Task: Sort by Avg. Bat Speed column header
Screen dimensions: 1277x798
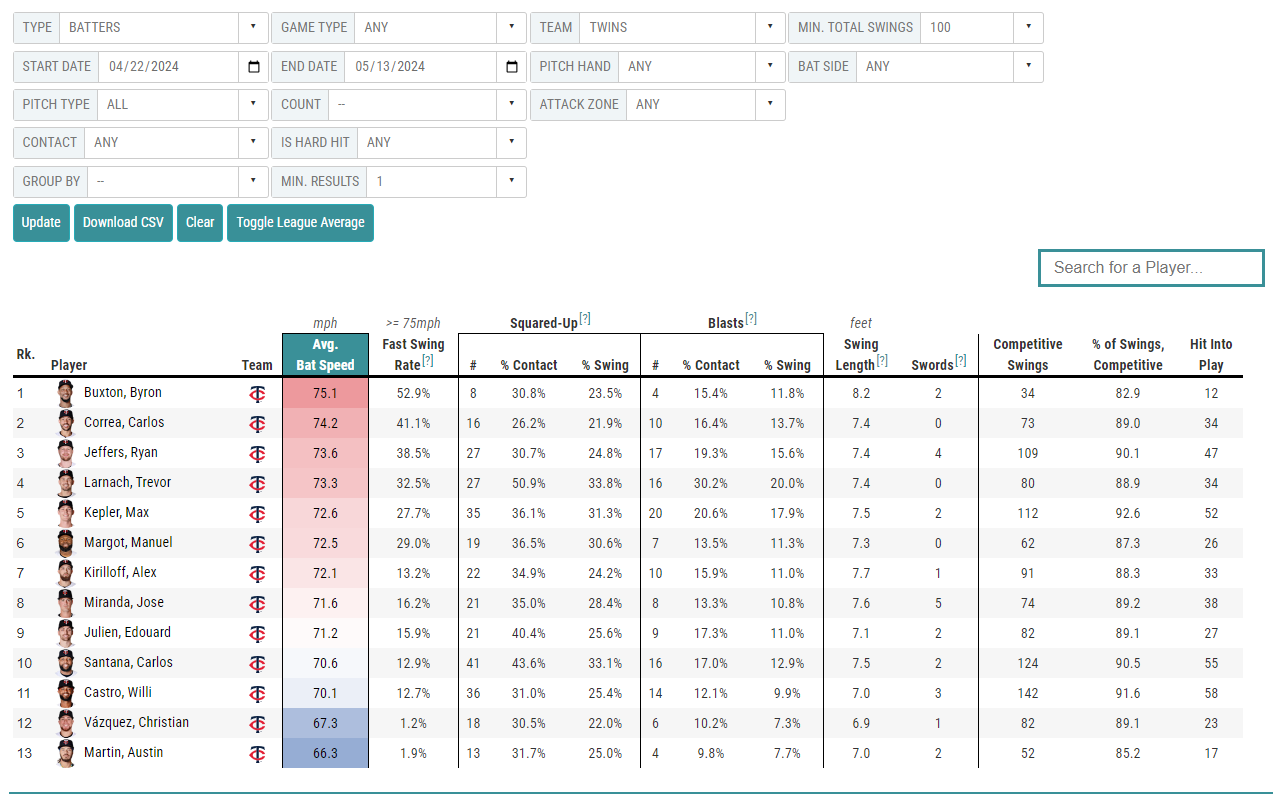Action: click(x=325, y=355)
